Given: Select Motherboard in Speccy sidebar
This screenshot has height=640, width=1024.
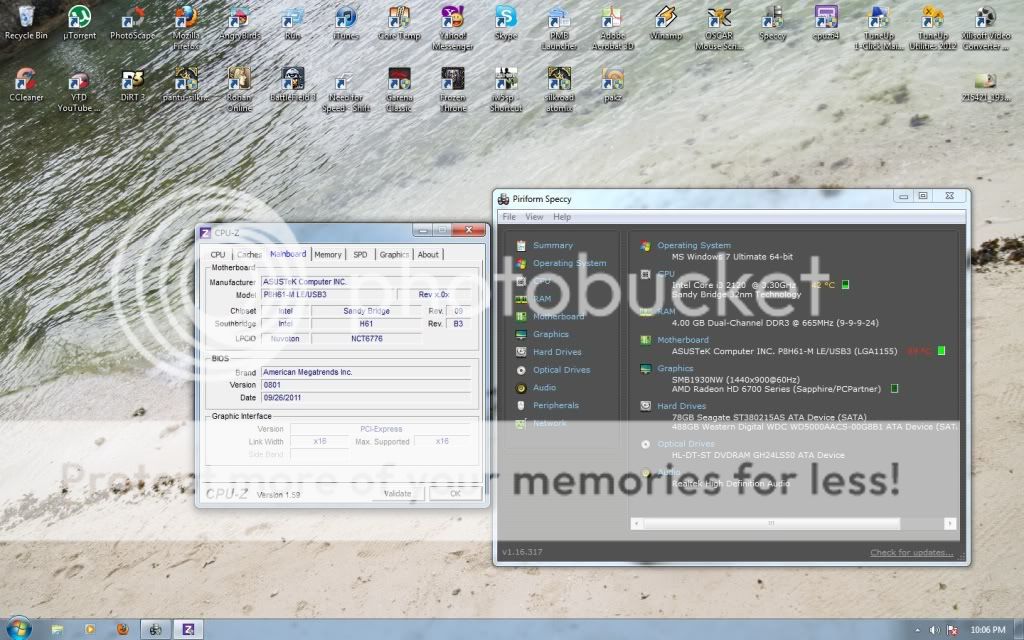Looking at the screenshot, I should [558, 317].
